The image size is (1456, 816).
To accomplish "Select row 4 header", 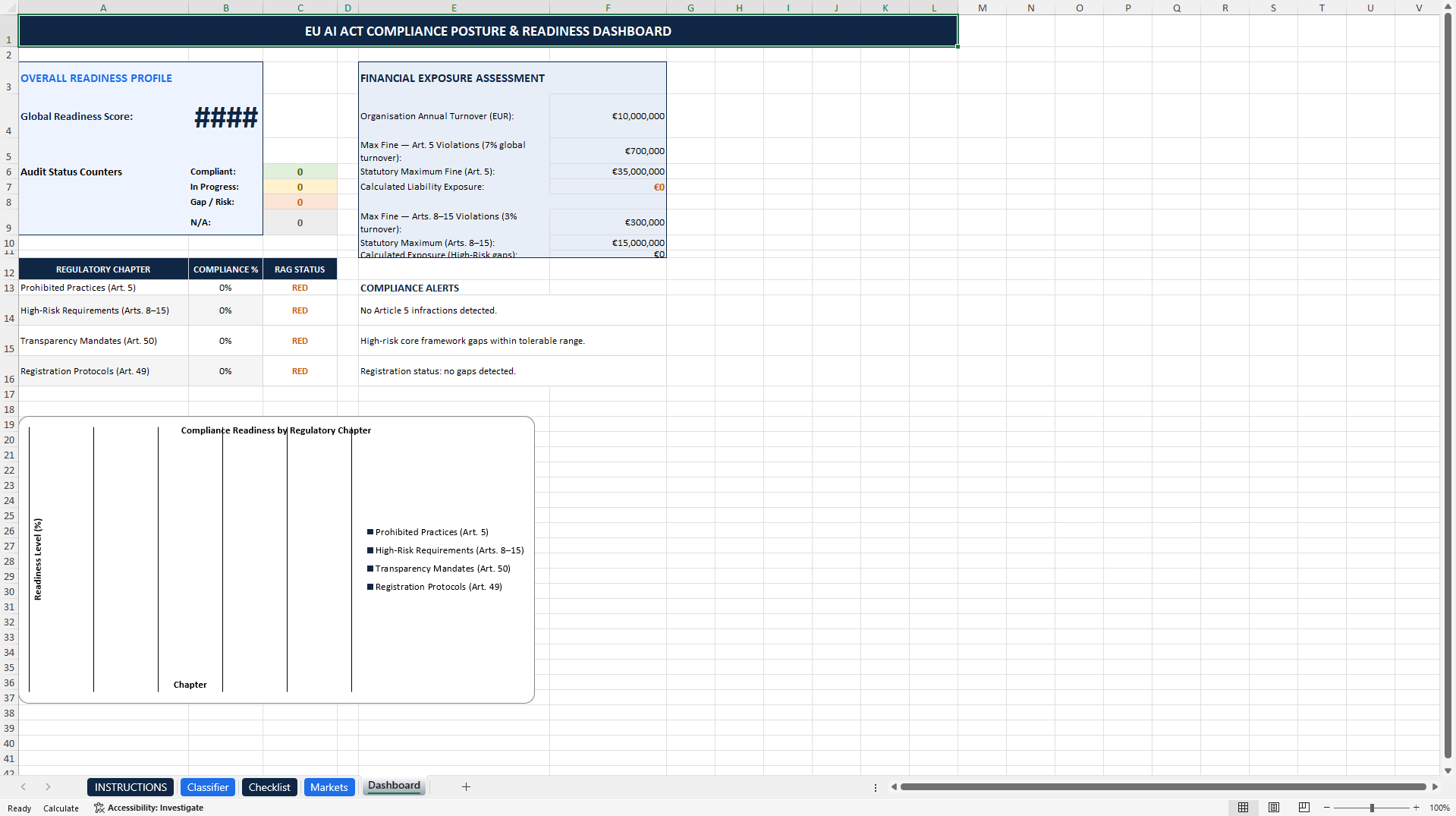I will point(9,116).
